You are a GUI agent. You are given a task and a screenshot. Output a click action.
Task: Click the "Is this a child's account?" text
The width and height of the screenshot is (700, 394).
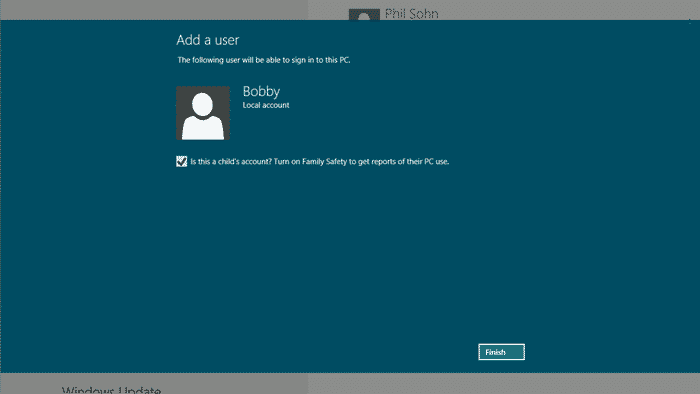click(x=231, y=162)
